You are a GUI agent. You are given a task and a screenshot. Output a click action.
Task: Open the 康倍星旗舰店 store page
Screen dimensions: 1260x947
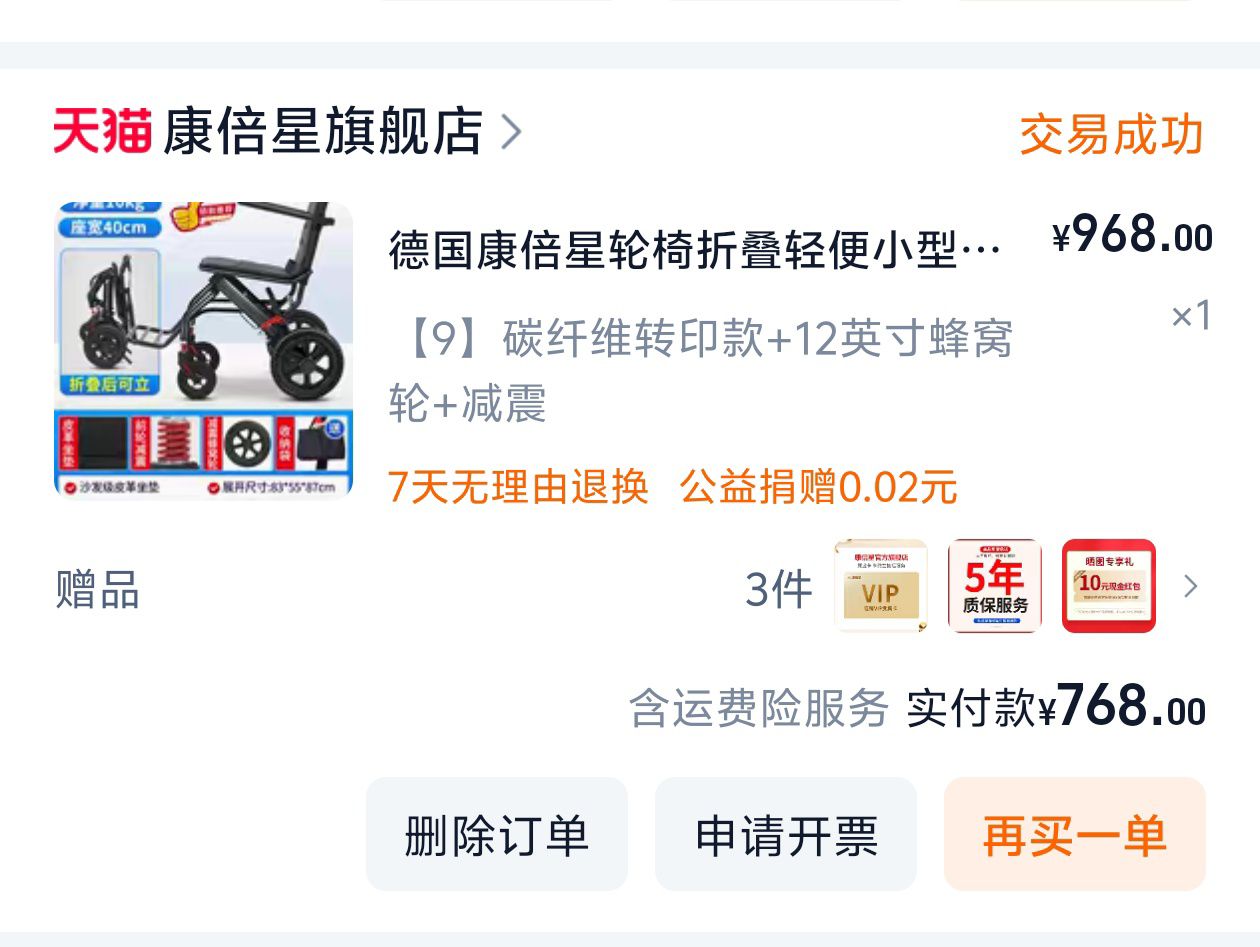[x=322, y=131]
